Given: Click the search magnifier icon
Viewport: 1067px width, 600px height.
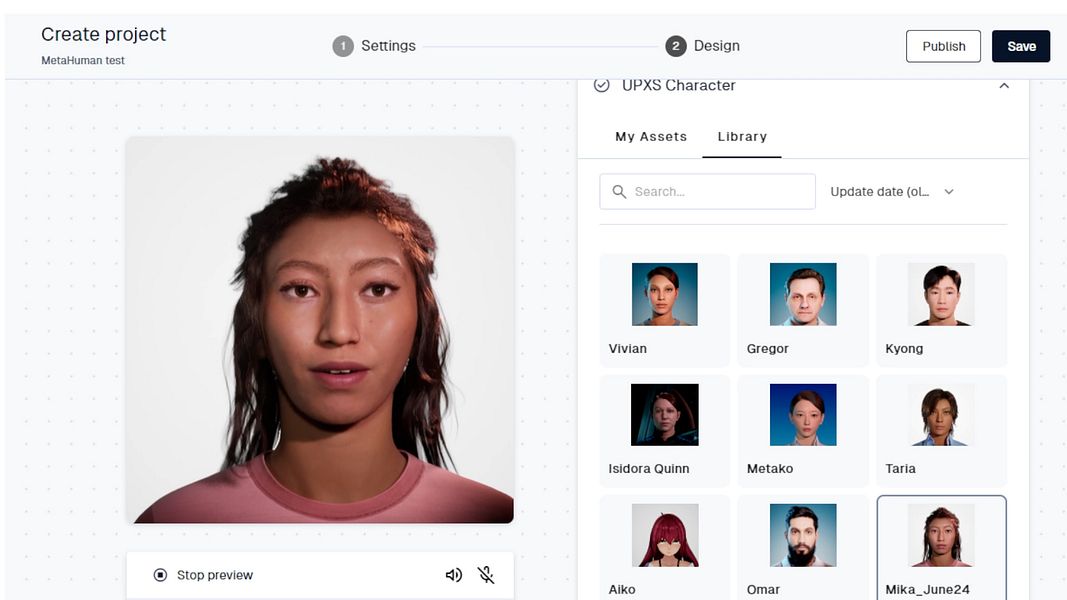Looking at the screenshot, I should tap(619, 192).
